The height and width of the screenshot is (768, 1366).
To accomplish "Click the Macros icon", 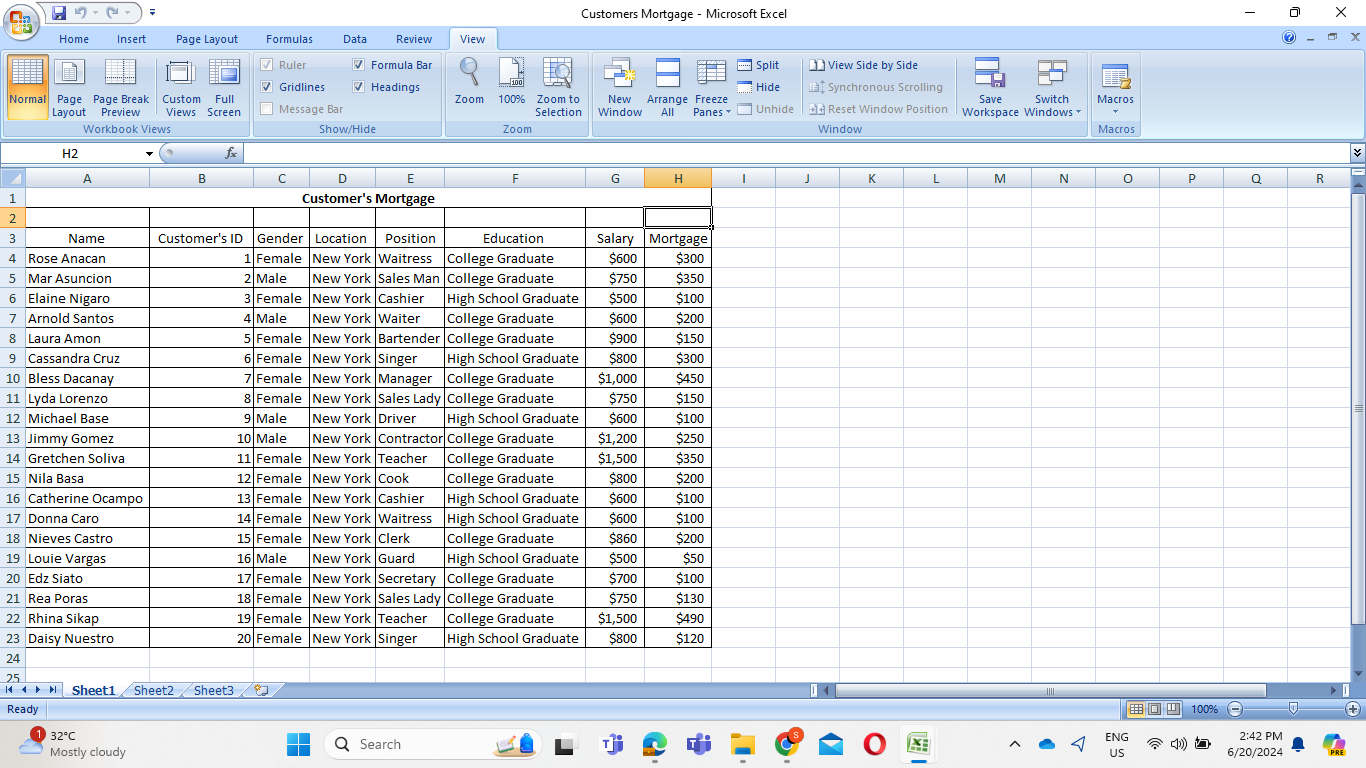I will click(x=1115, y=87).
